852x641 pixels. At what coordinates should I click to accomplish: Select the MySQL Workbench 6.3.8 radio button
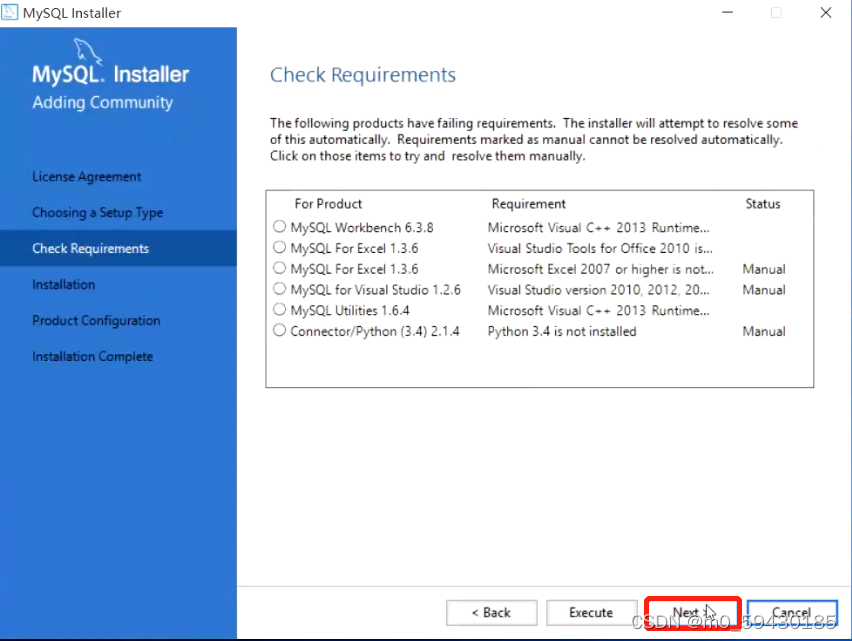pyautogui.click(x=279, y=226)
